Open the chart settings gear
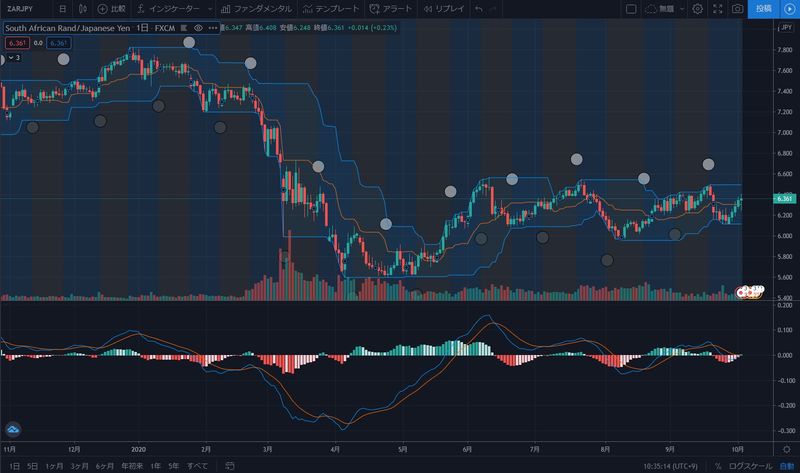The height and width of the screenshot is (473, 800). tap(697, 9)
